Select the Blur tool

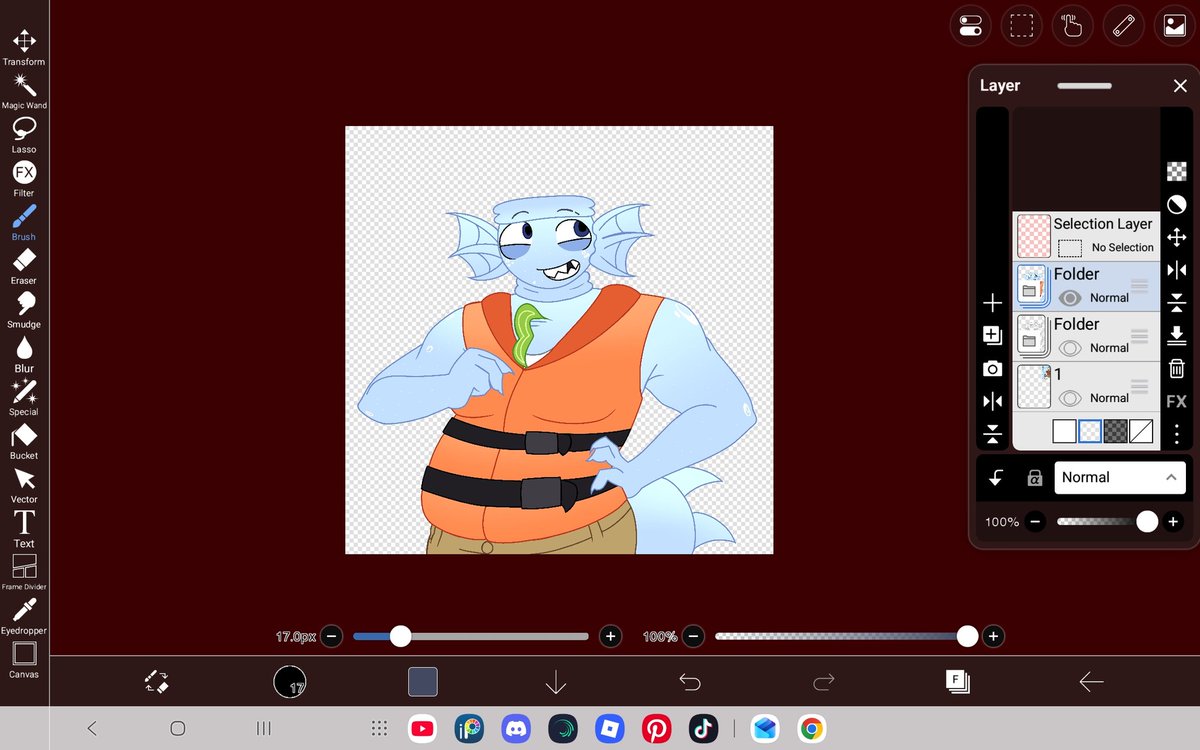pyautogui.click(x=24, y=353)
